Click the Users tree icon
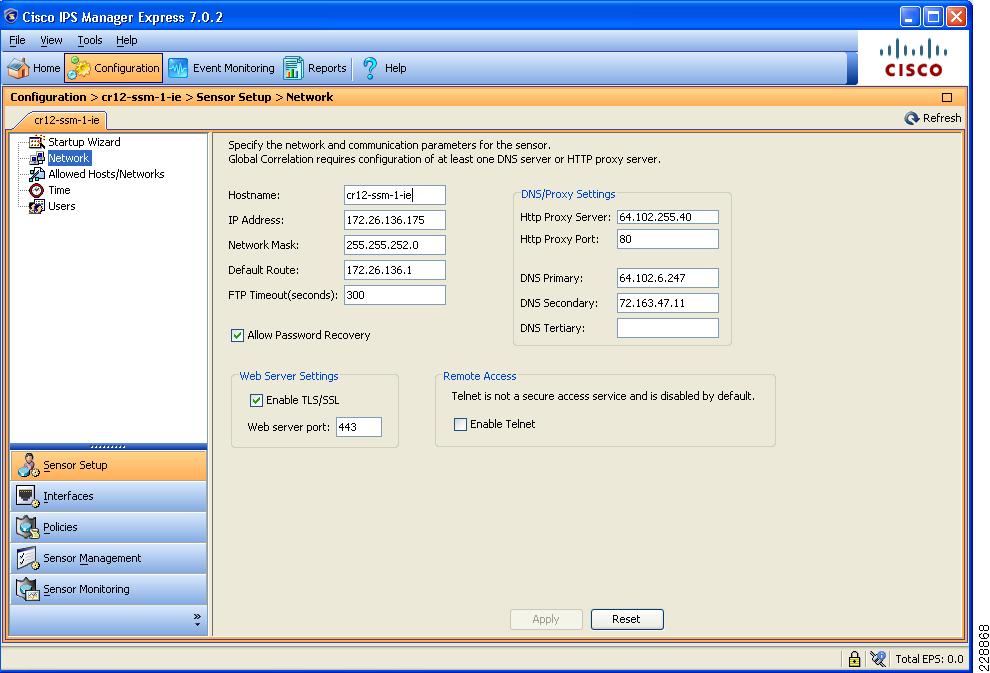The height and width of the screenshot is (673, 990). (x=37, y=206)
